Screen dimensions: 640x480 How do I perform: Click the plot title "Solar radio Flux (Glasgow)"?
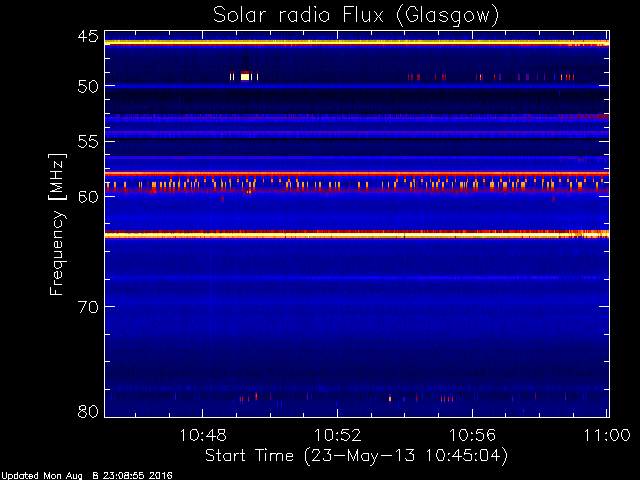[356, 16]
